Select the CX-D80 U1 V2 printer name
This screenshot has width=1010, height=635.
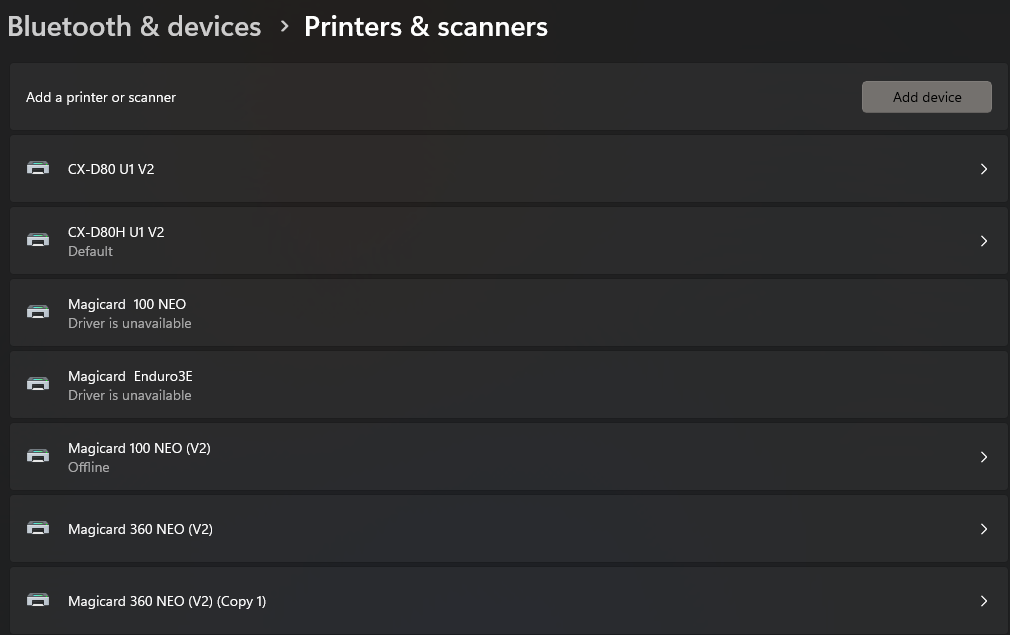111,169
